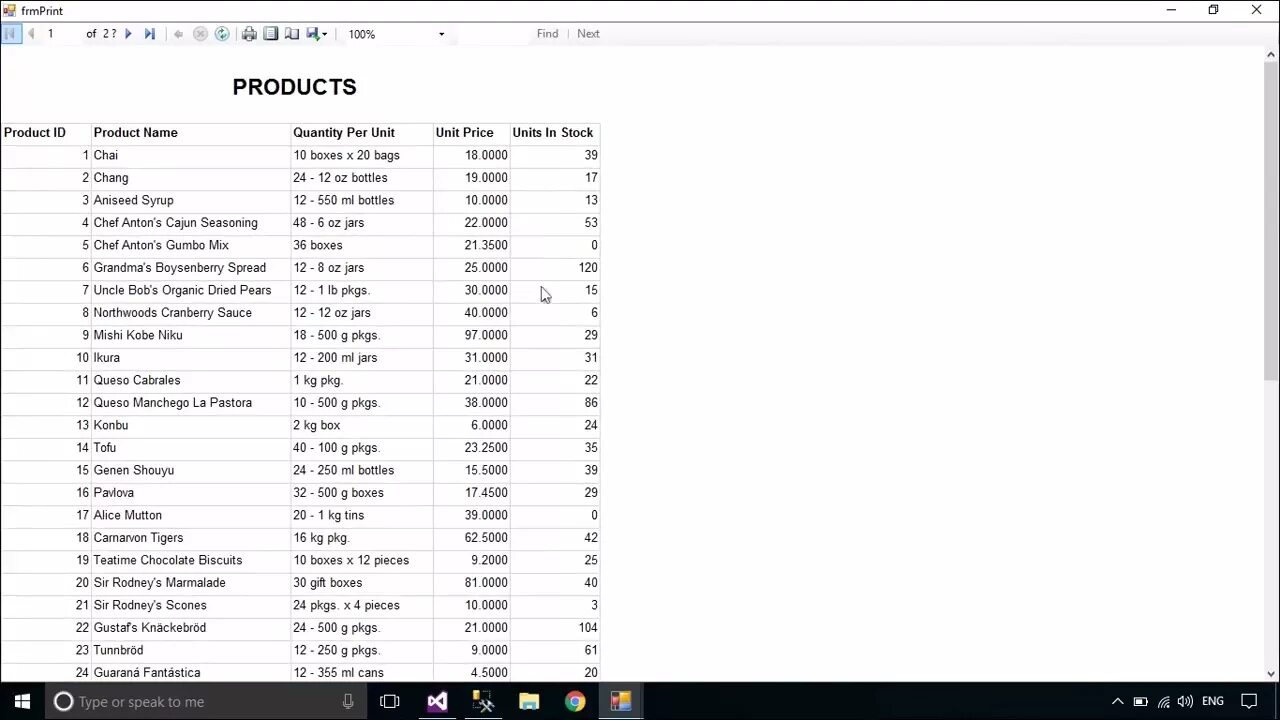
Task: Click the stop rendering icon
Action: (x=200, y=34)
